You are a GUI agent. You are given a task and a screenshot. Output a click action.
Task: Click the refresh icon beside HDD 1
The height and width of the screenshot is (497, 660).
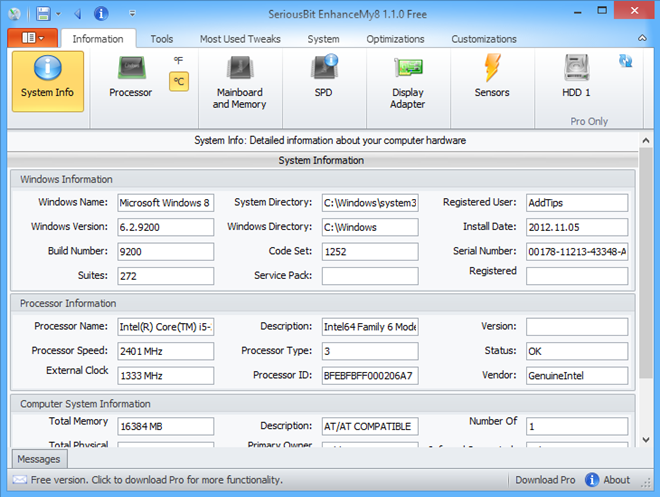[625, 61]
